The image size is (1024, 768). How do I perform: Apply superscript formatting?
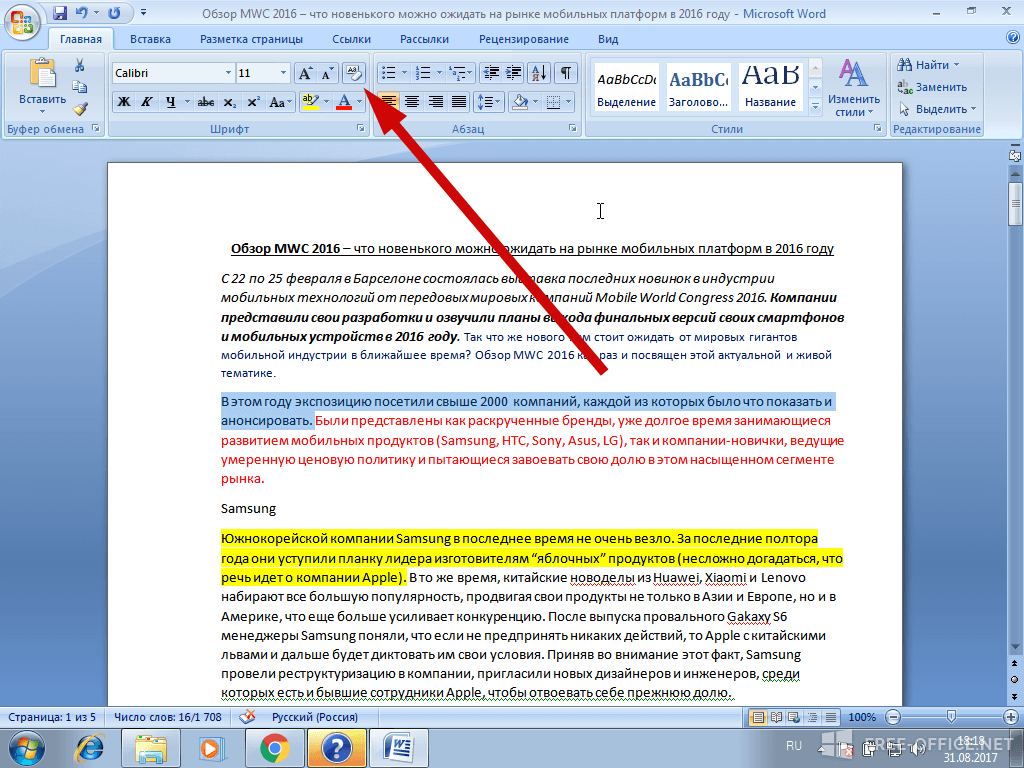pyautogui.click(x=253, y=102)
